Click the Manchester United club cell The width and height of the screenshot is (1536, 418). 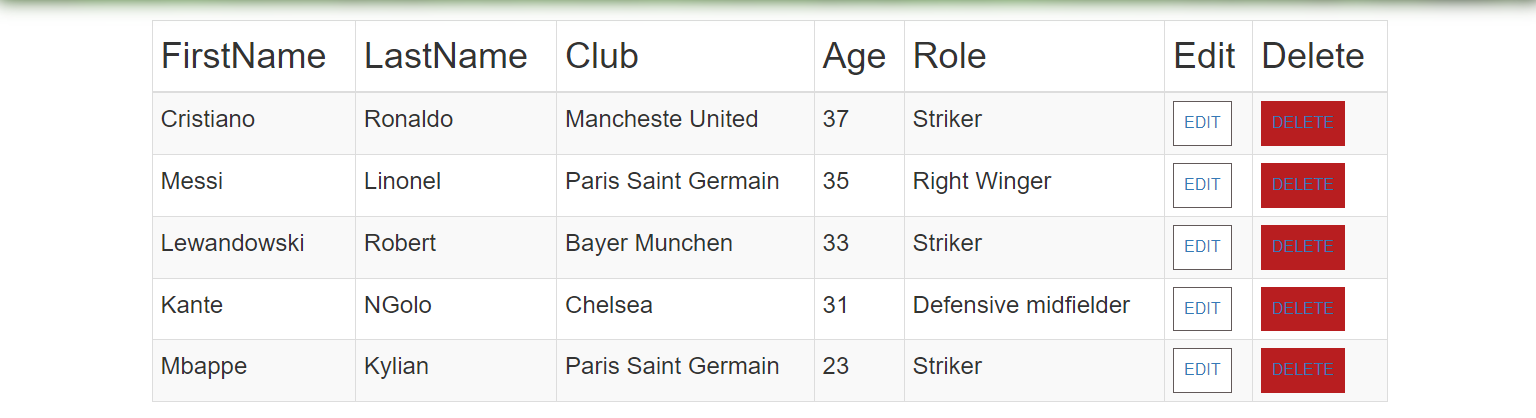point(661,120)
